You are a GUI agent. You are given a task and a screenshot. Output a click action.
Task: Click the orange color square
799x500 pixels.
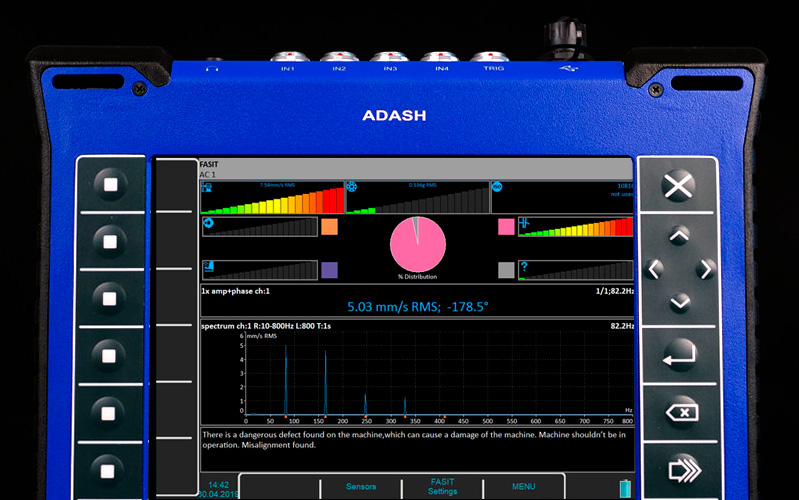tap(329, 227)
